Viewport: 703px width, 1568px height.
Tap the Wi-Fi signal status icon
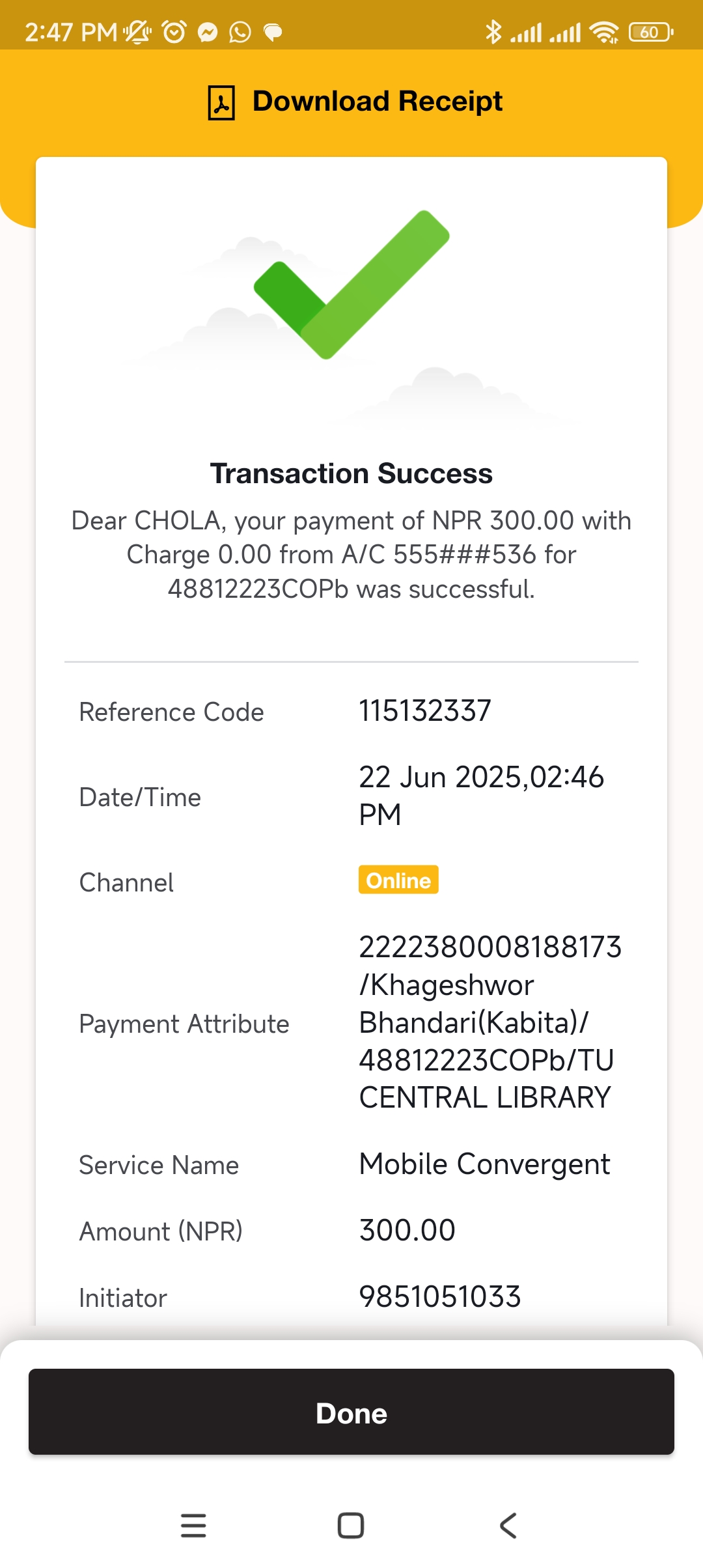click(604, 32)
